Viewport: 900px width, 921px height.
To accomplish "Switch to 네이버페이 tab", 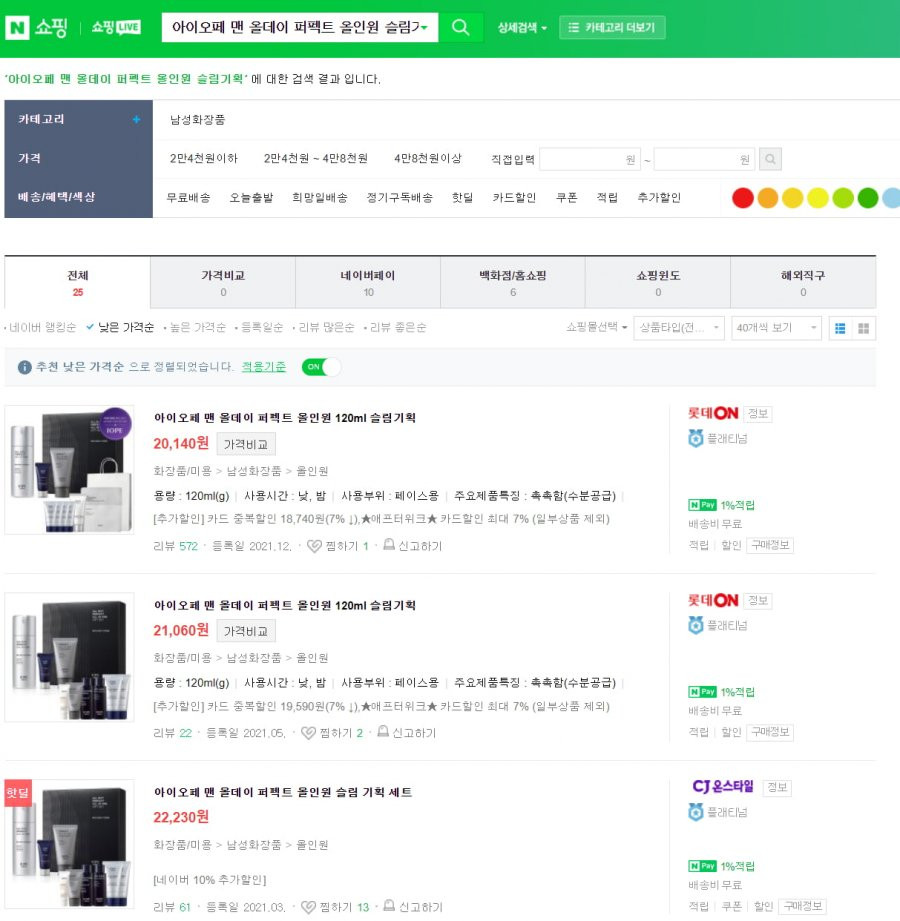I will pyautogui.click(x=368, y=283).
